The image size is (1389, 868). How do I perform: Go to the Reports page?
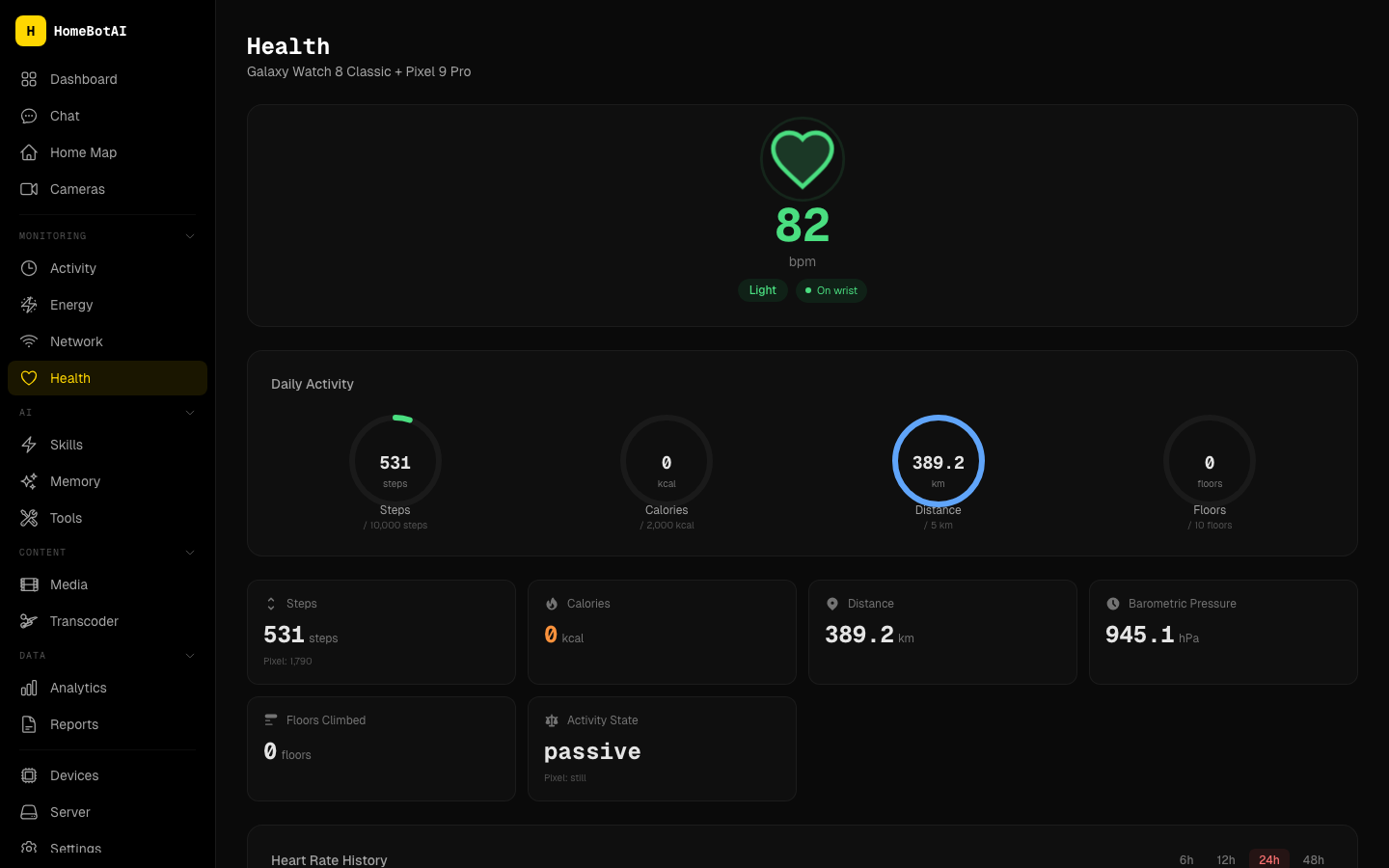74,724
